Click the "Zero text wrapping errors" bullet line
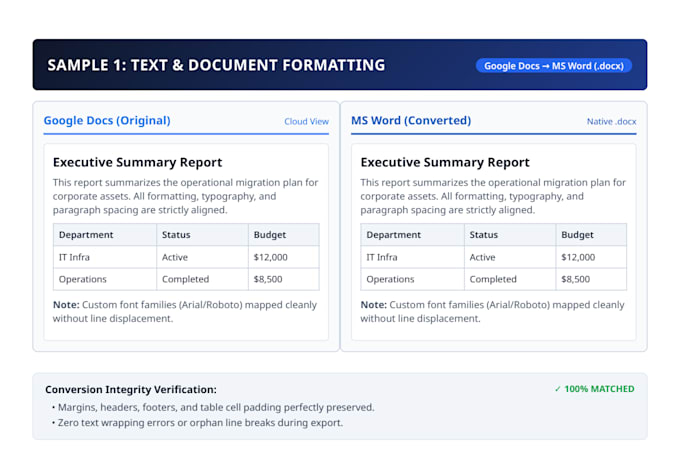The height and width of the screenshot is (459, 680). click(x=197, y=423)
